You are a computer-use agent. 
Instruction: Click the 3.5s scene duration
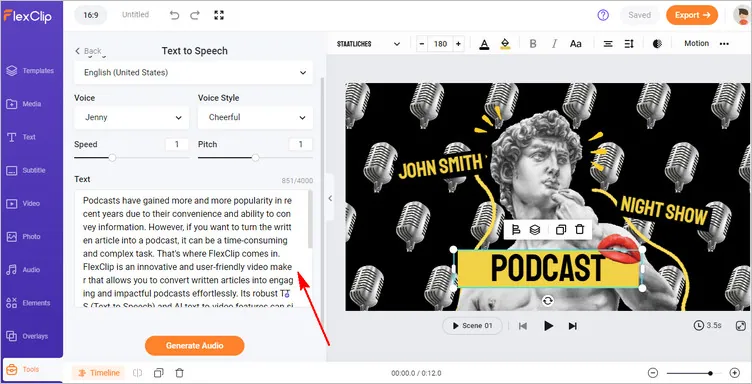click(x=707, y=326)
